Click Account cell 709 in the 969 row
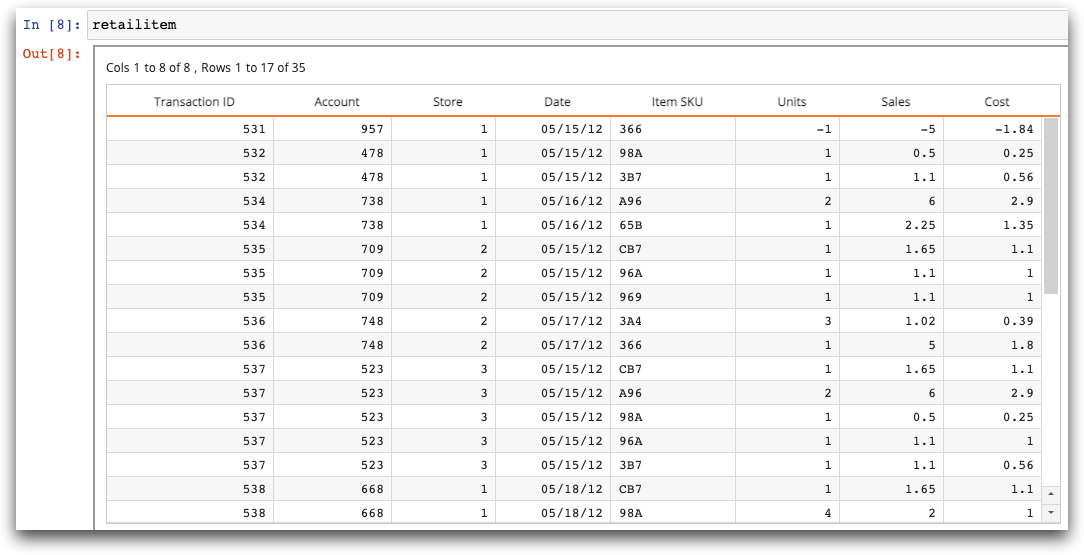Screen dimensions: 1084x555 (x=333, y=297)
